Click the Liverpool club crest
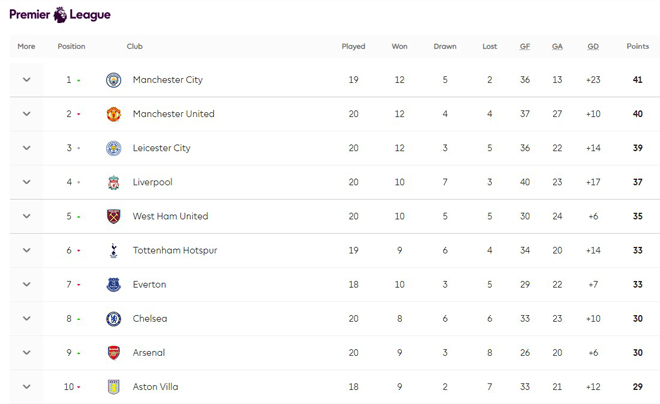The height and width of the screenshot is (404, 660). [113, 182]
